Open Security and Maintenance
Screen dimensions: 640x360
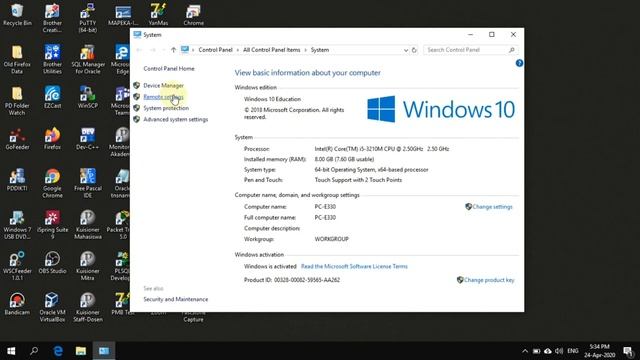pos(176,299)
